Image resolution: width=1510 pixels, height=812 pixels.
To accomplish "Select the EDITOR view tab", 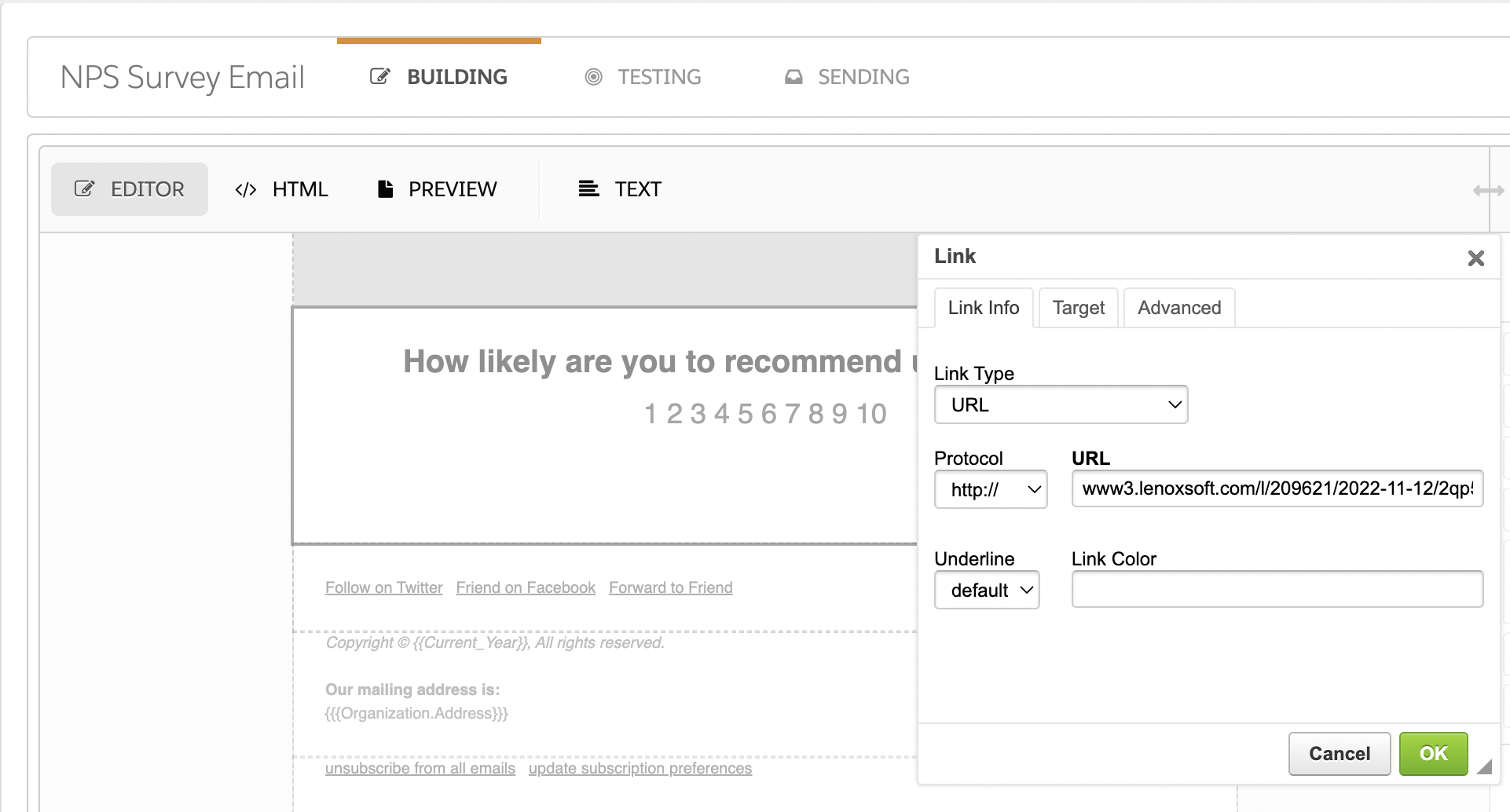I will [x=130, y=189].
